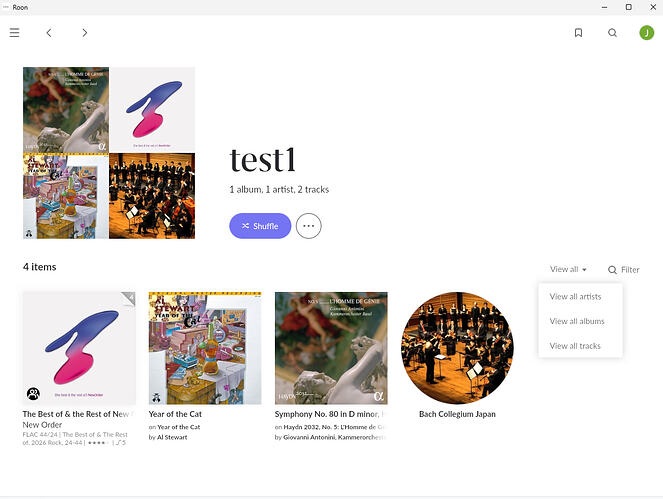Click the test1 title
Image resolution: width=663 pixels, height=499 pixels.
click(x=262, y=160)
